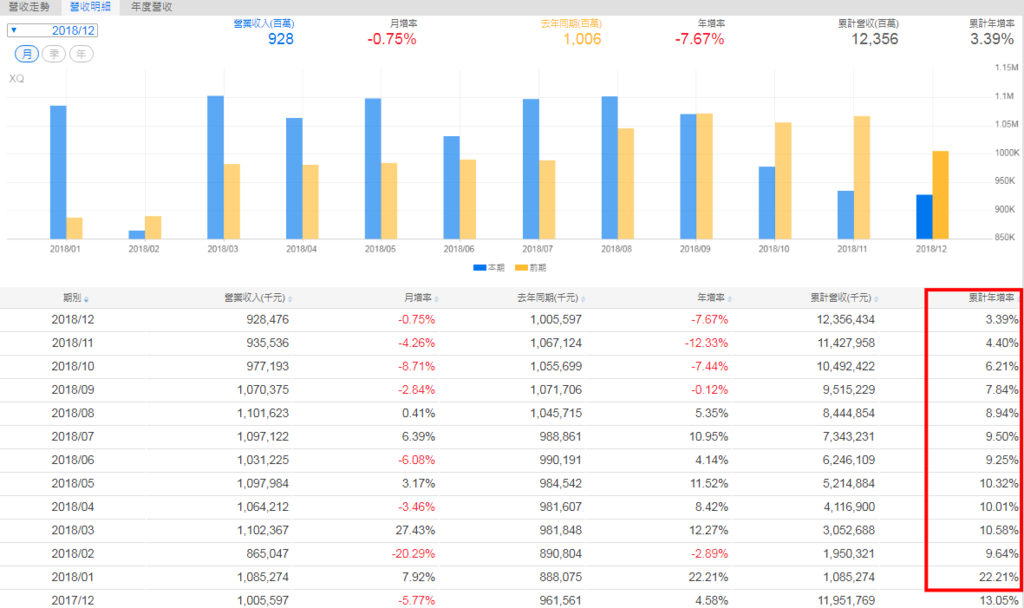Click the blue 2018/08 current-period bar
Viewport: 1024px width, 608px height.
tap(609, 168)
